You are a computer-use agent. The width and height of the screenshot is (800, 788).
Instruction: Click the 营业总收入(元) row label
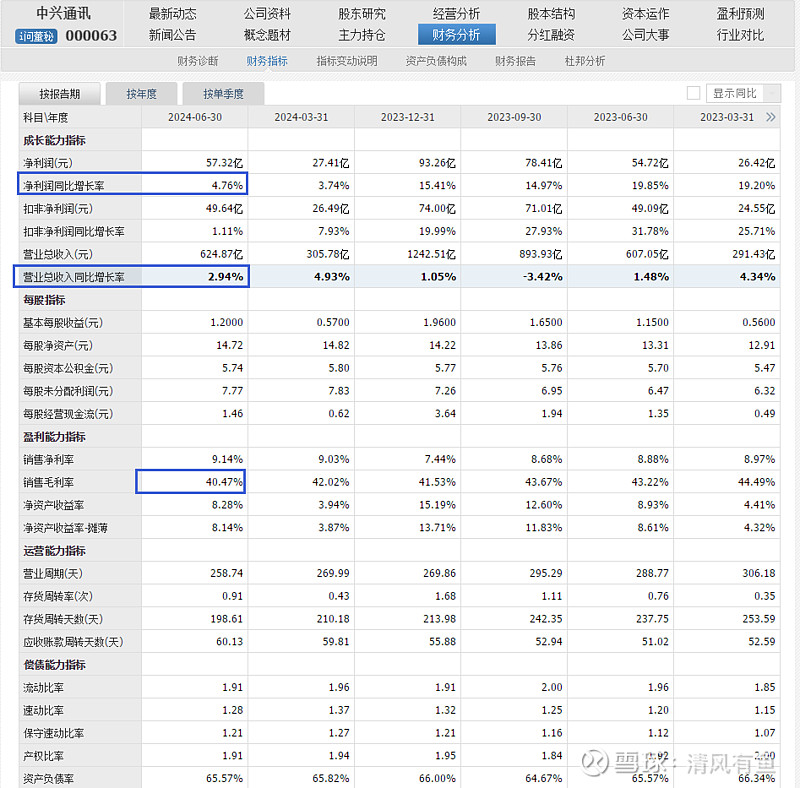tap(58, 254)
